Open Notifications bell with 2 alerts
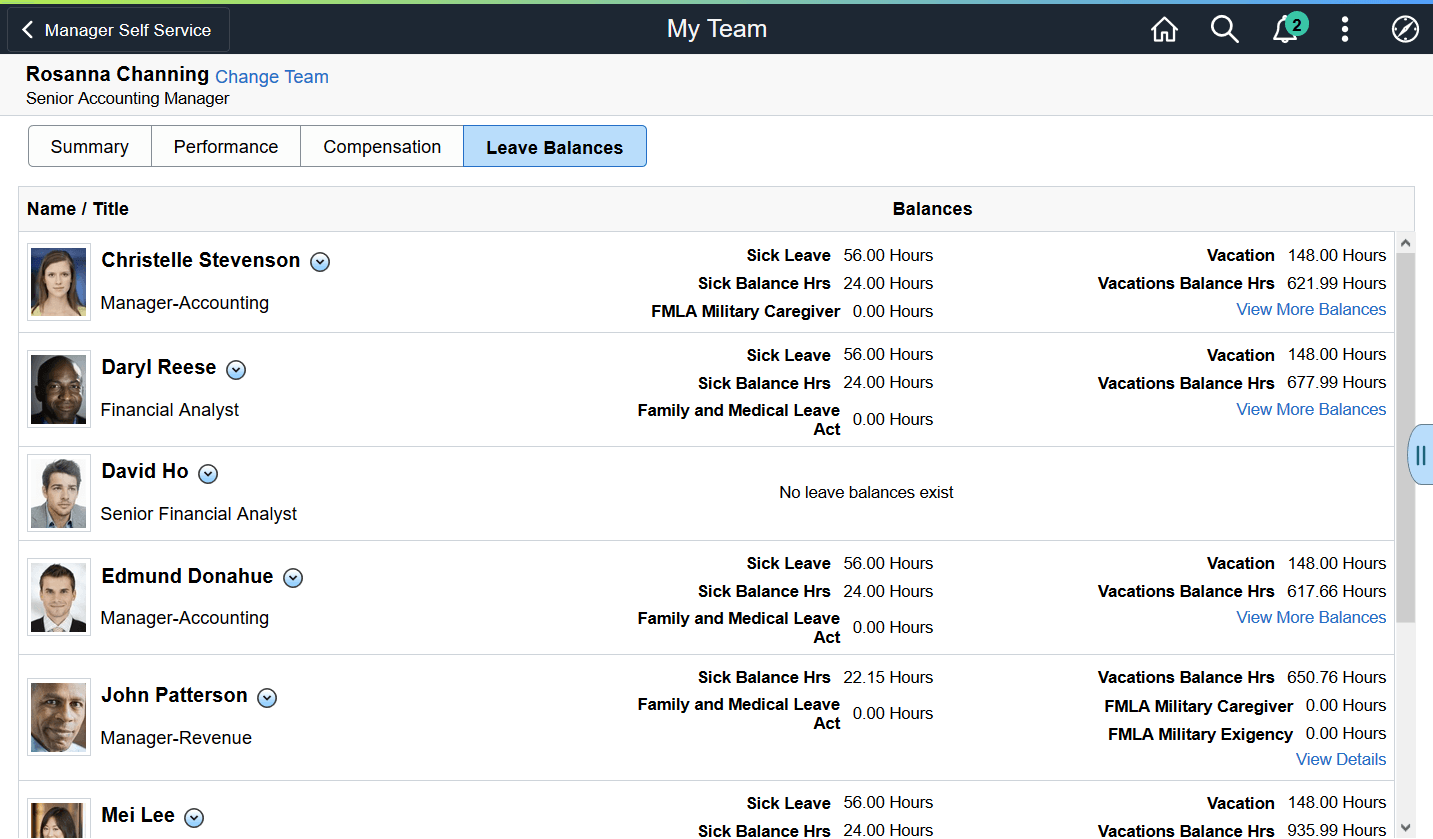This screenshot has height=839, width=1433. [x=1288, y=29]
